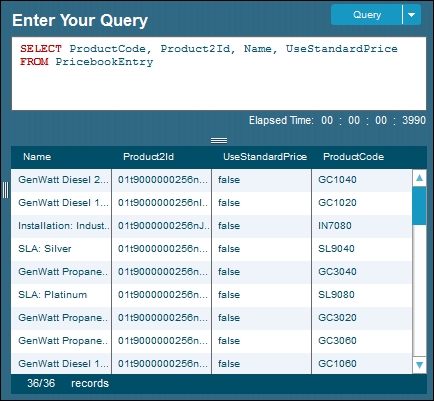This screenshot has width=434, height=401.
Task: Click the SL9040 product code cell
Action: pyautogui.click(x=362, y=249)
